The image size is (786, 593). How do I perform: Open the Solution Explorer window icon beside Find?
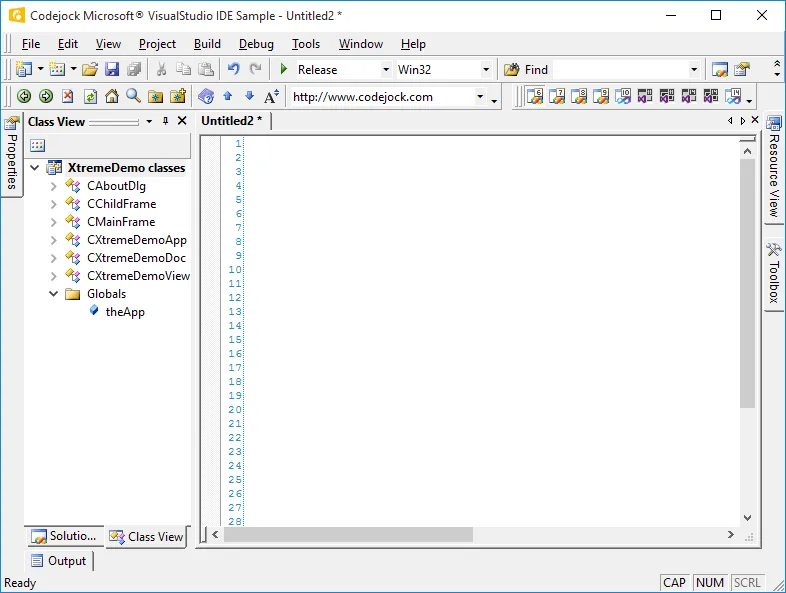click(x=720, y=70)
